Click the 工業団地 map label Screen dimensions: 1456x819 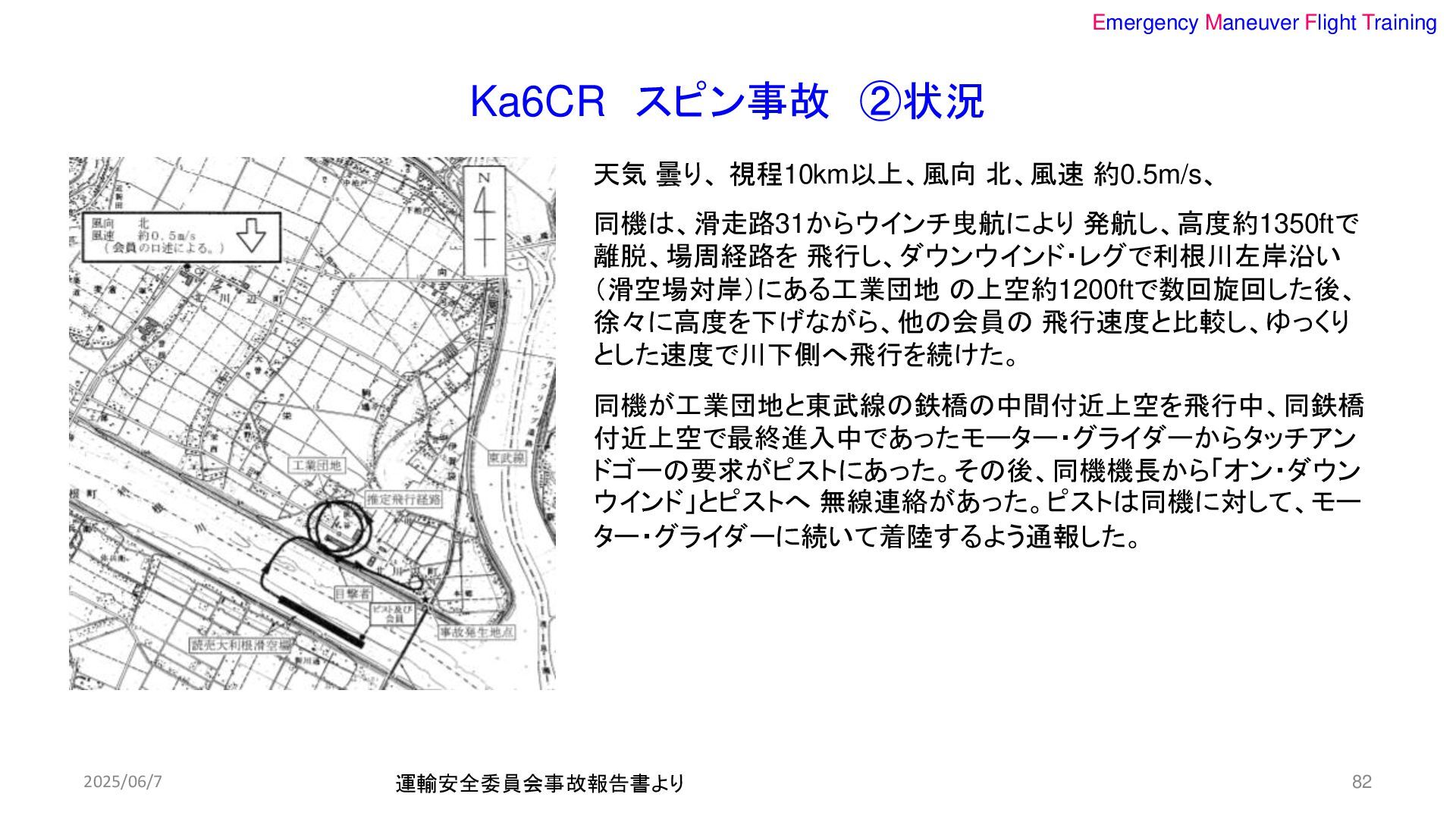coord(316,465)
